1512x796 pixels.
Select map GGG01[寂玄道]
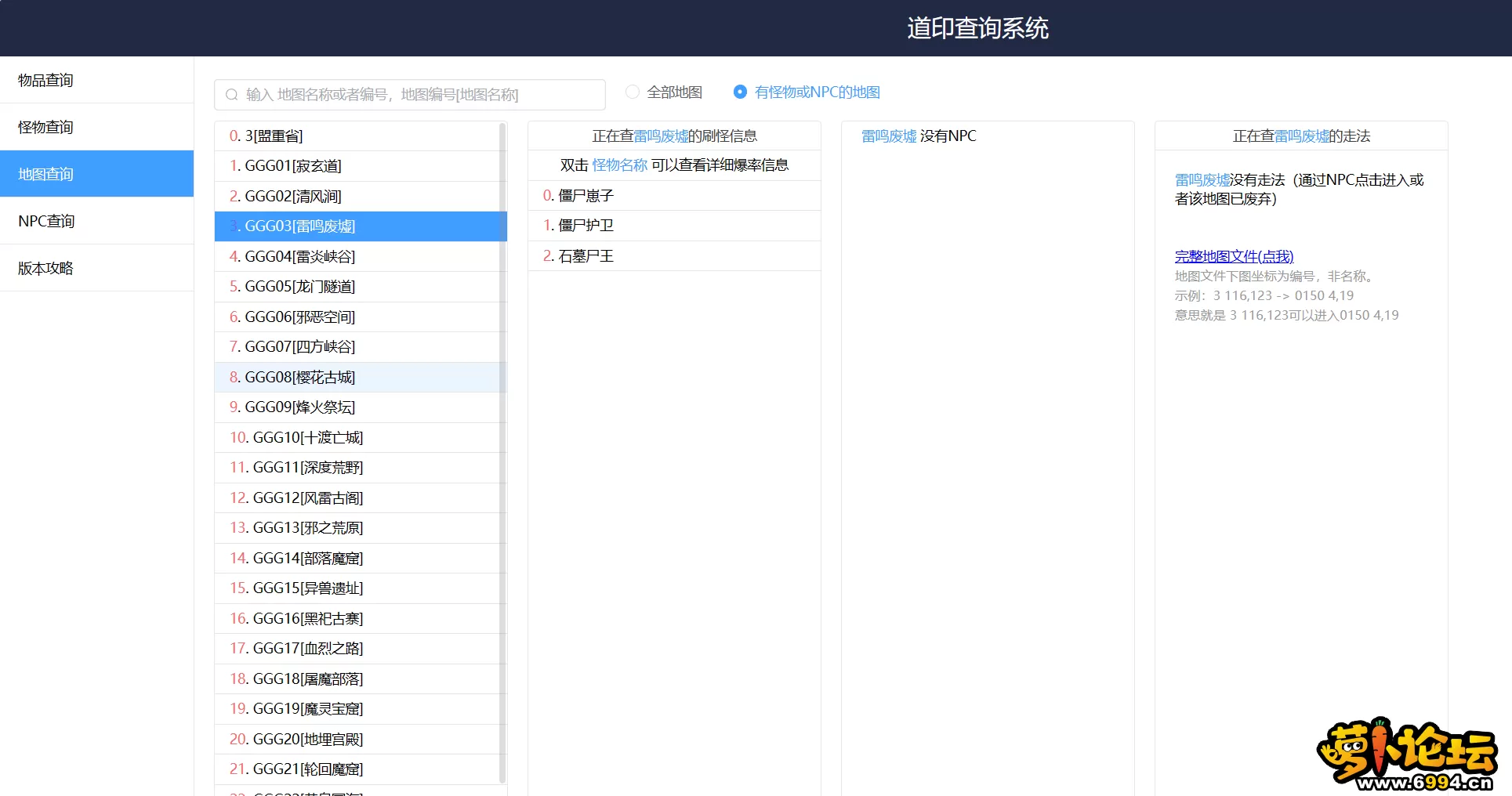coord(361,166)
